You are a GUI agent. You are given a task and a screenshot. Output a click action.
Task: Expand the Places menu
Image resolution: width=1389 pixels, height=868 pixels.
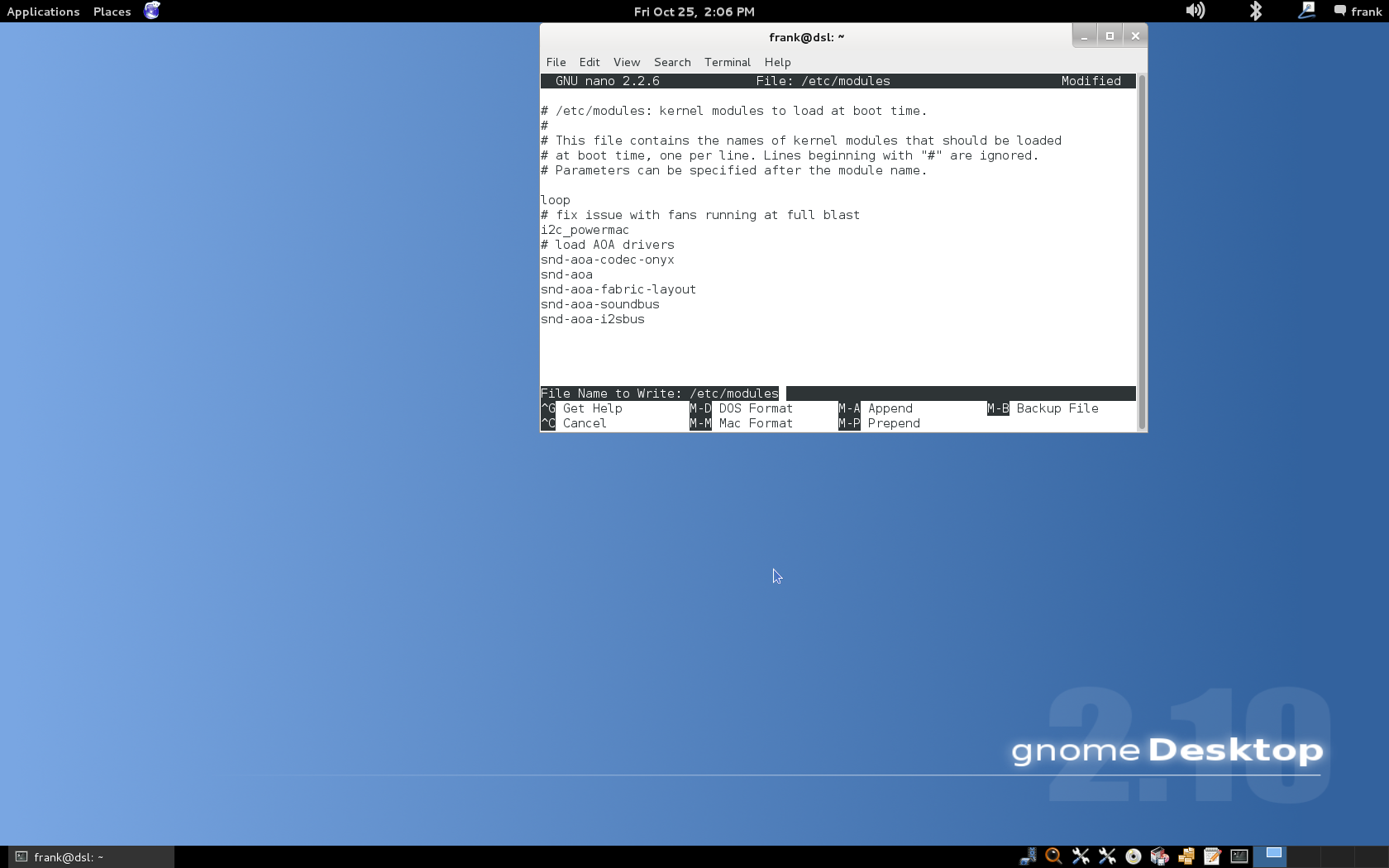[112, 12]
